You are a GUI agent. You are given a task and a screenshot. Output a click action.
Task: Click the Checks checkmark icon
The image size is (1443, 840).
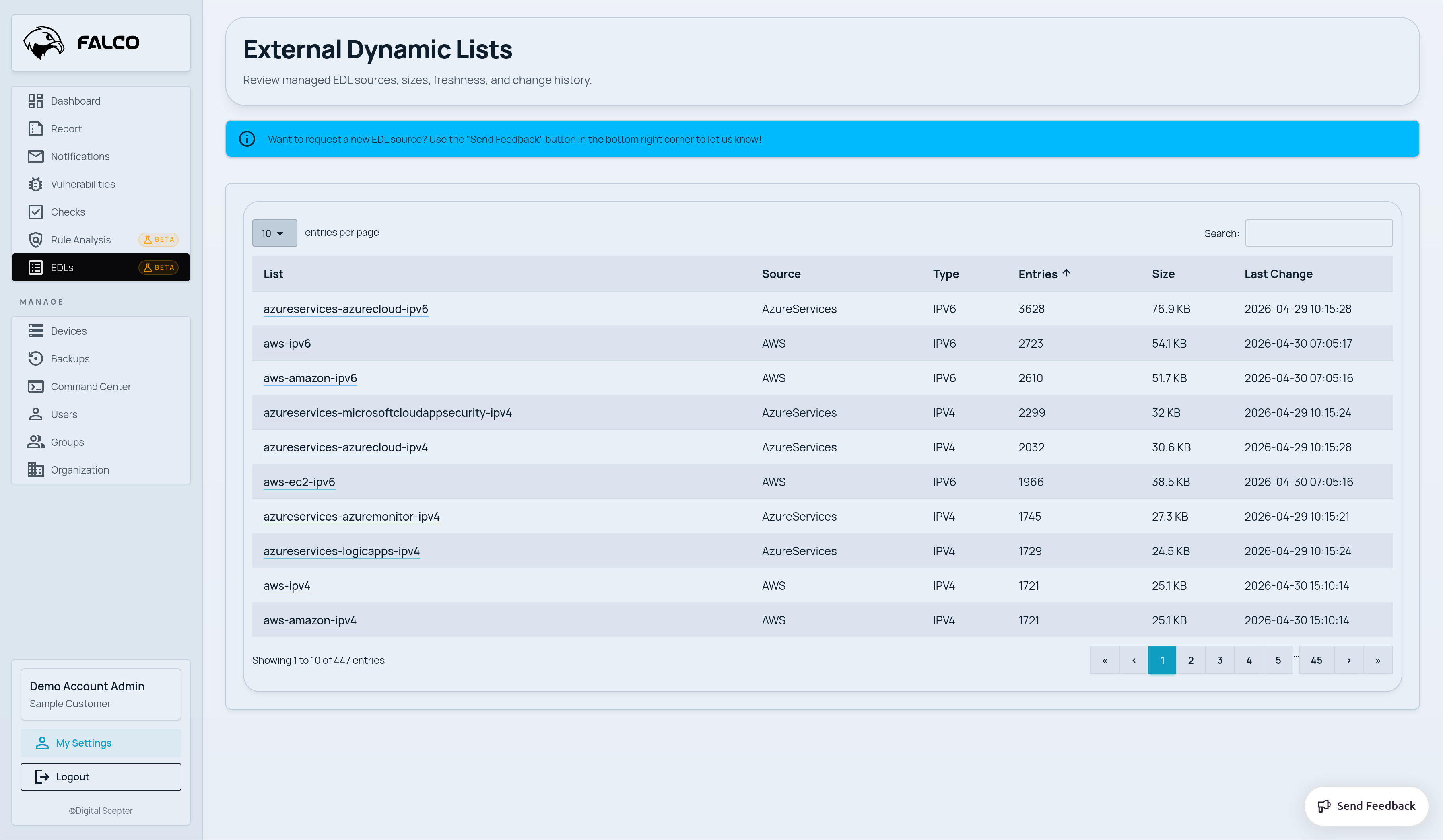[35, 212]
